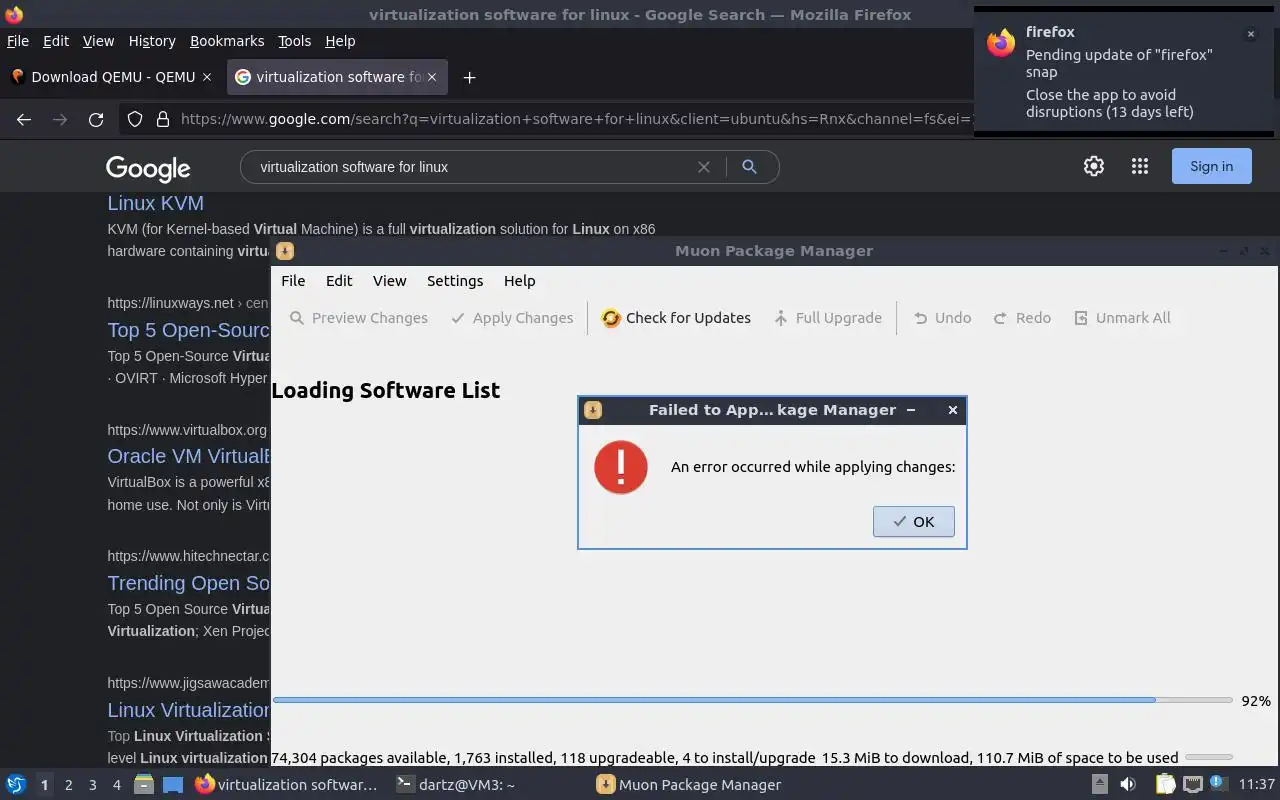Open Firefox's Bookmarks menu

[x=227, y=41]
